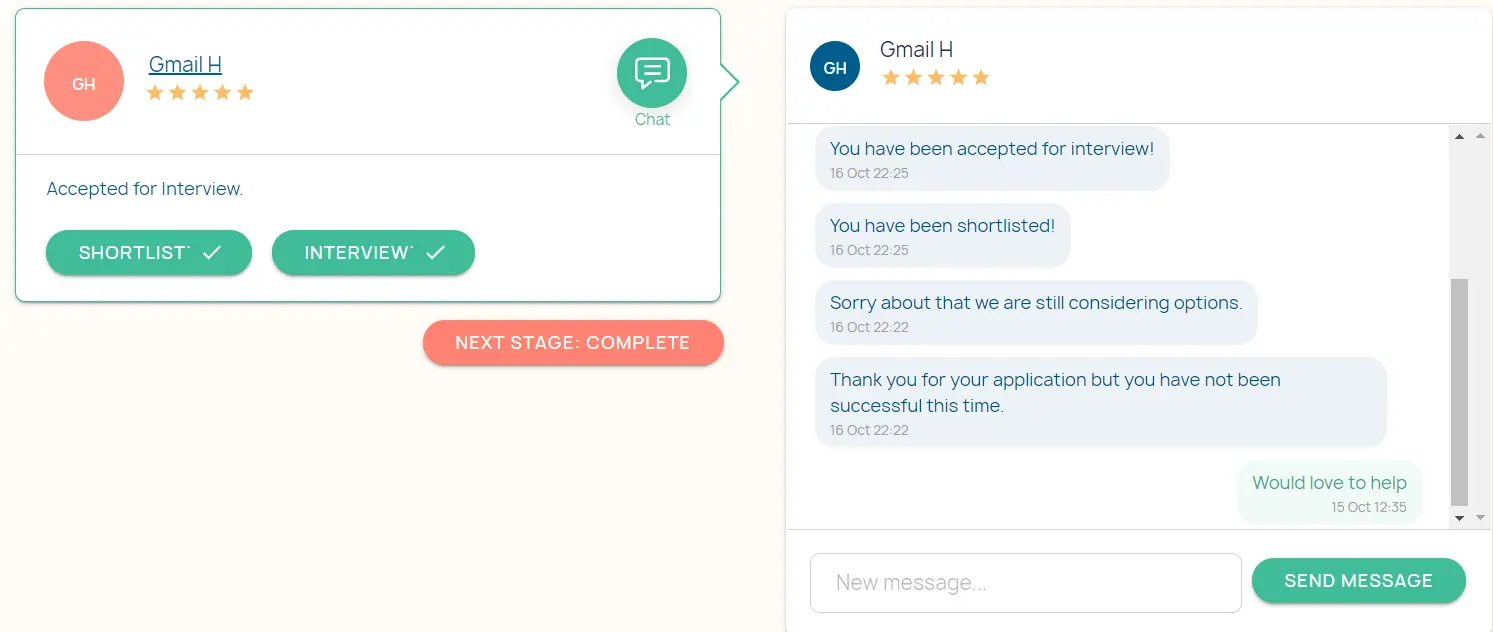Click the 'still considering options' message bubble
Image resolution: width=1493 pixels, height=632 pixels.
(1036, 312)
